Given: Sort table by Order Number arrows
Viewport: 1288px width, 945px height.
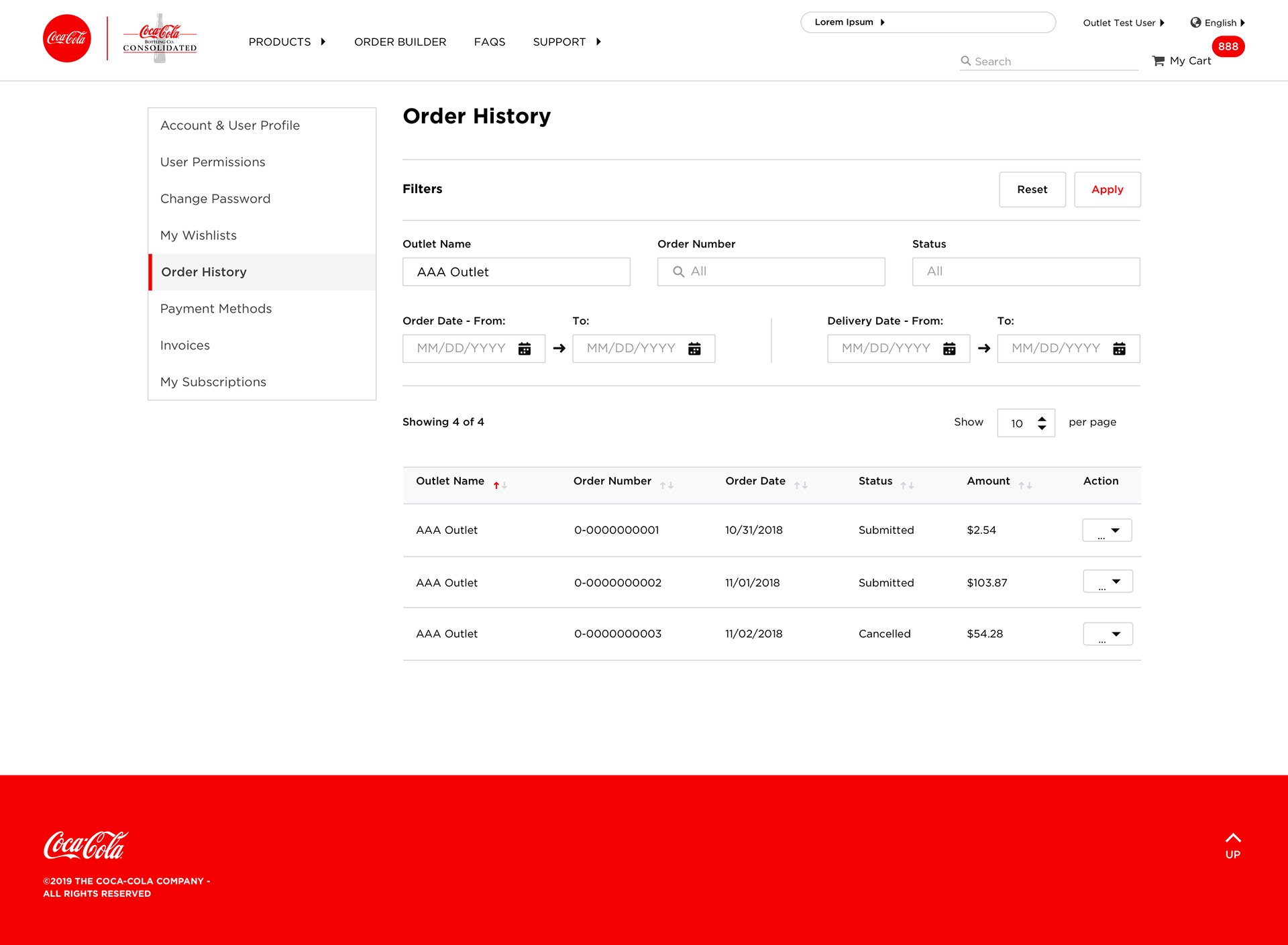Looking at the screenshot, I should pyautogui.click(x=667, y=485).
